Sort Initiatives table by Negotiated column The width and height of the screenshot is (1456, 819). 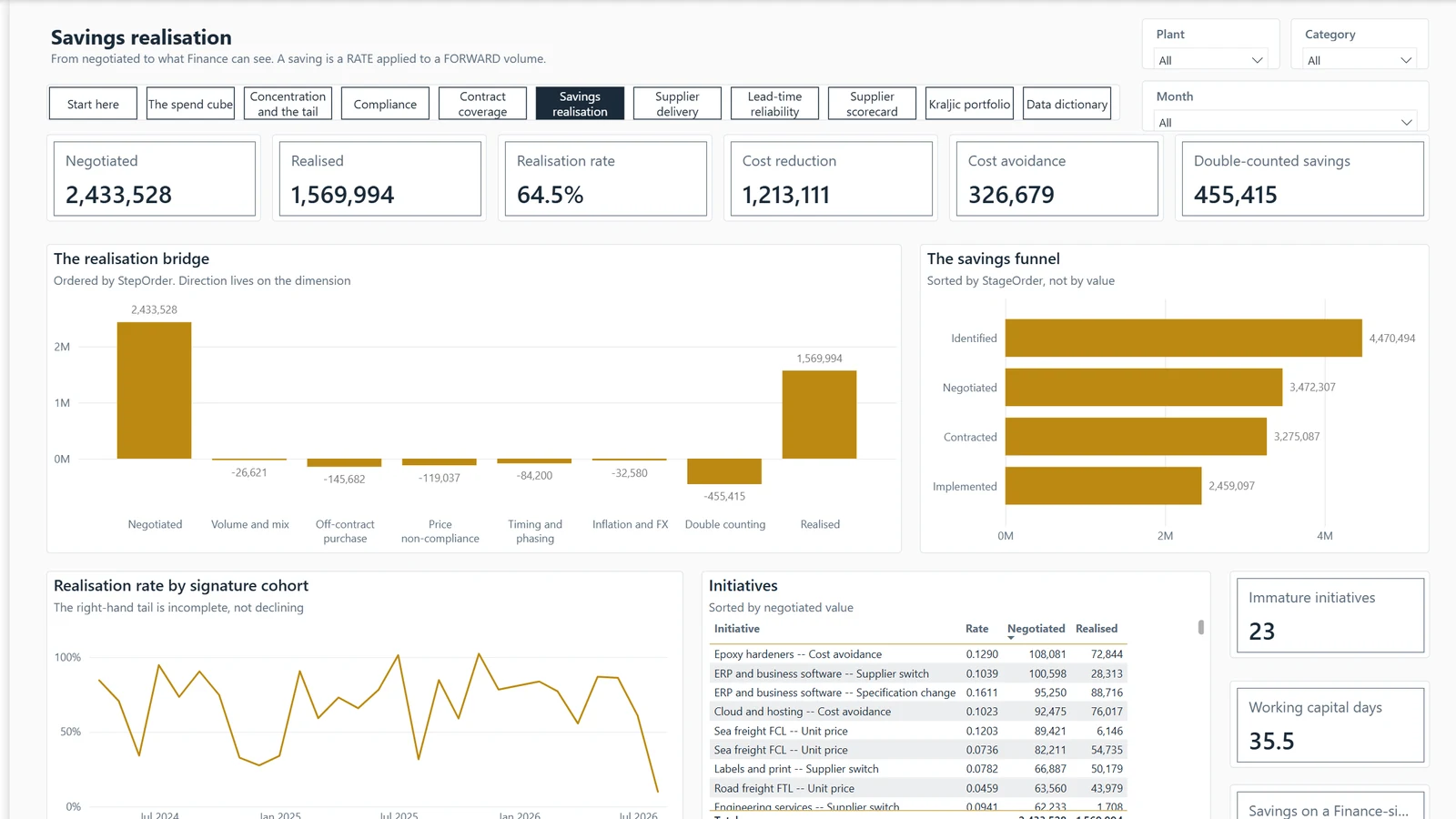coord(1036,629)
